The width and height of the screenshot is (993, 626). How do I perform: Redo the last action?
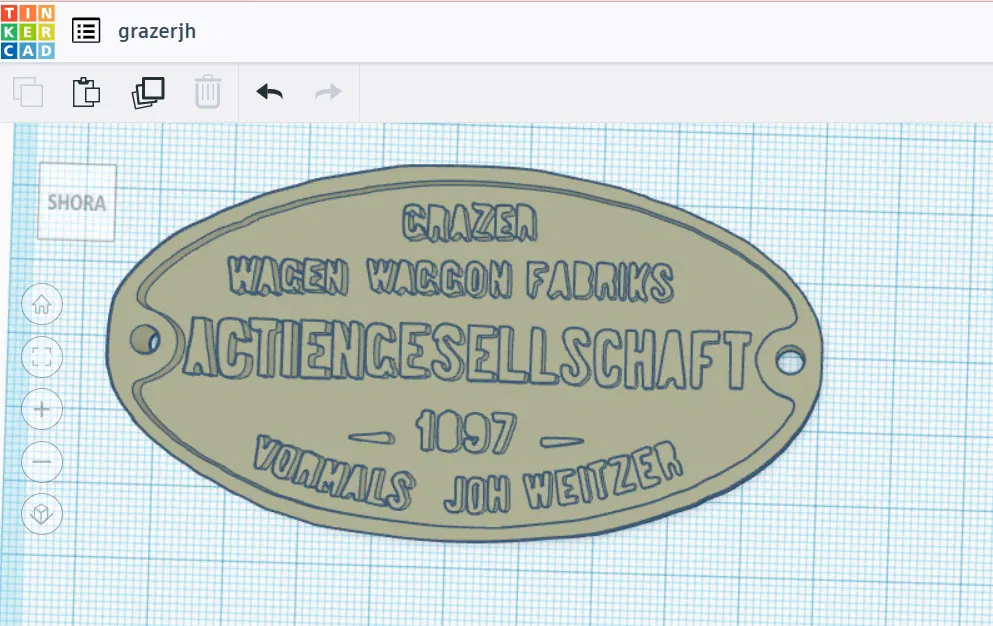point(328,93)
